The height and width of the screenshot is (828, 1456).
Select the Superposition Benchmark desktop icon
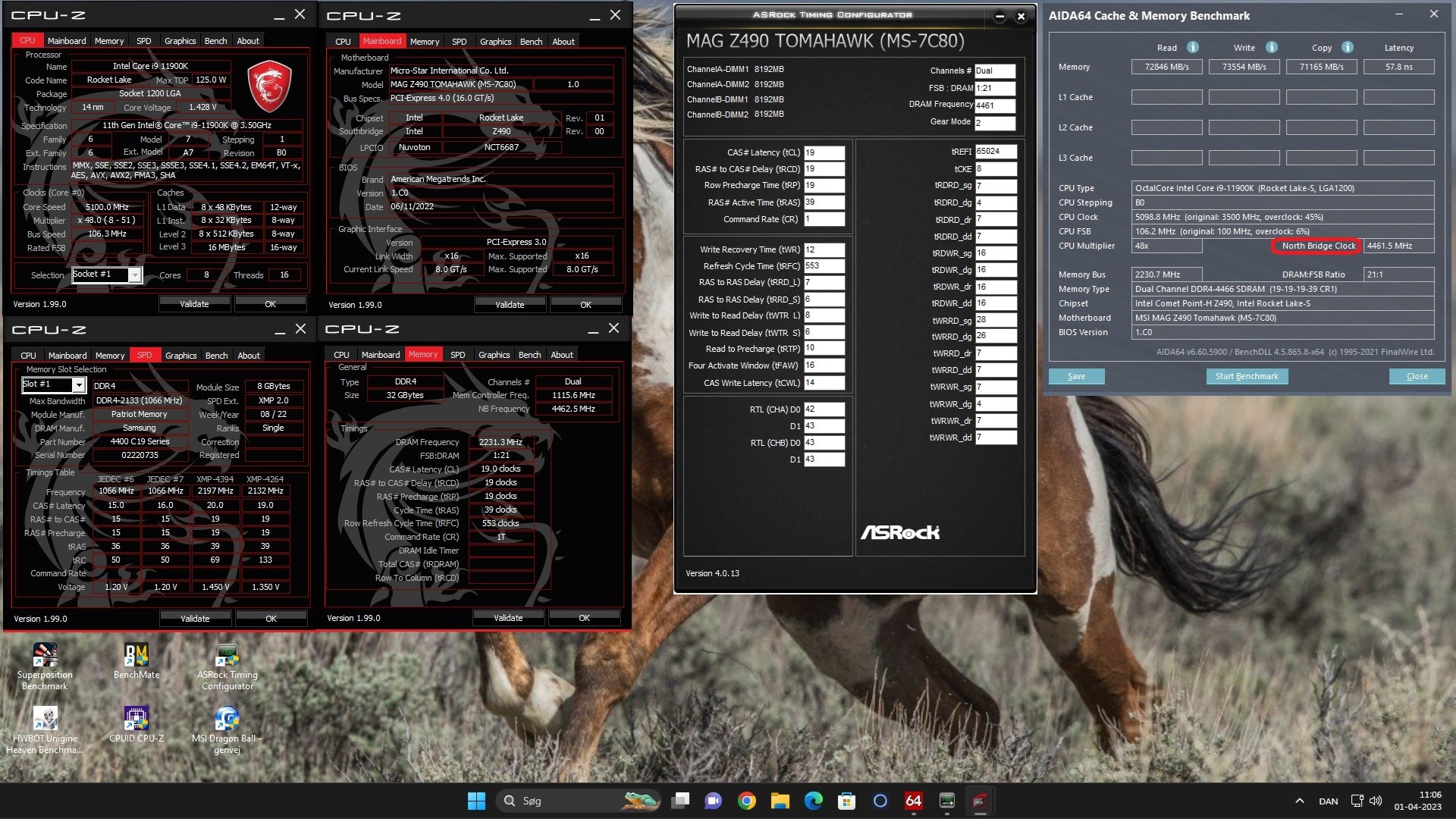[x=45, y=666]
